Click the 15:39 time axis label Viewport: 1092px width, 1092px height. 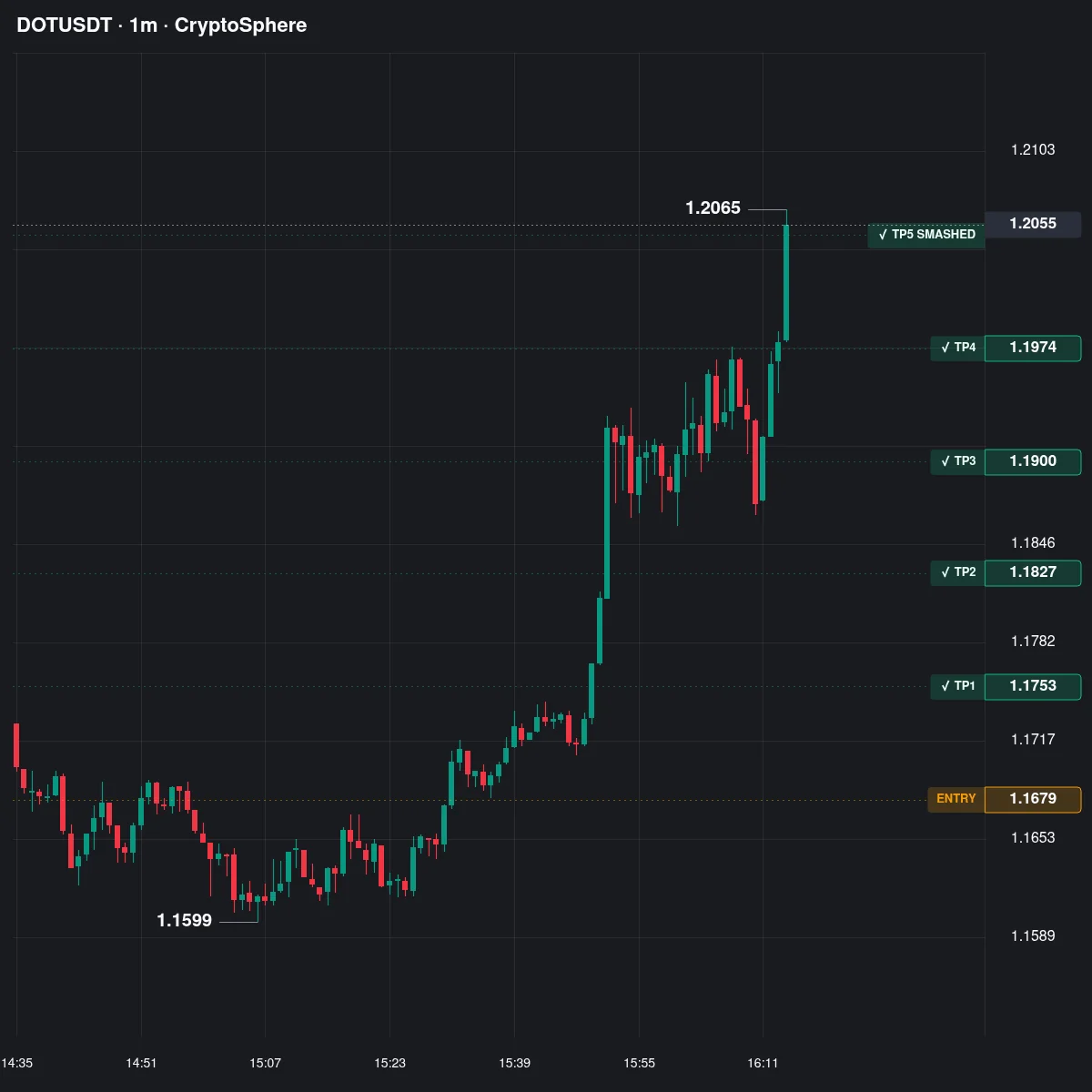coord(514,1063)
